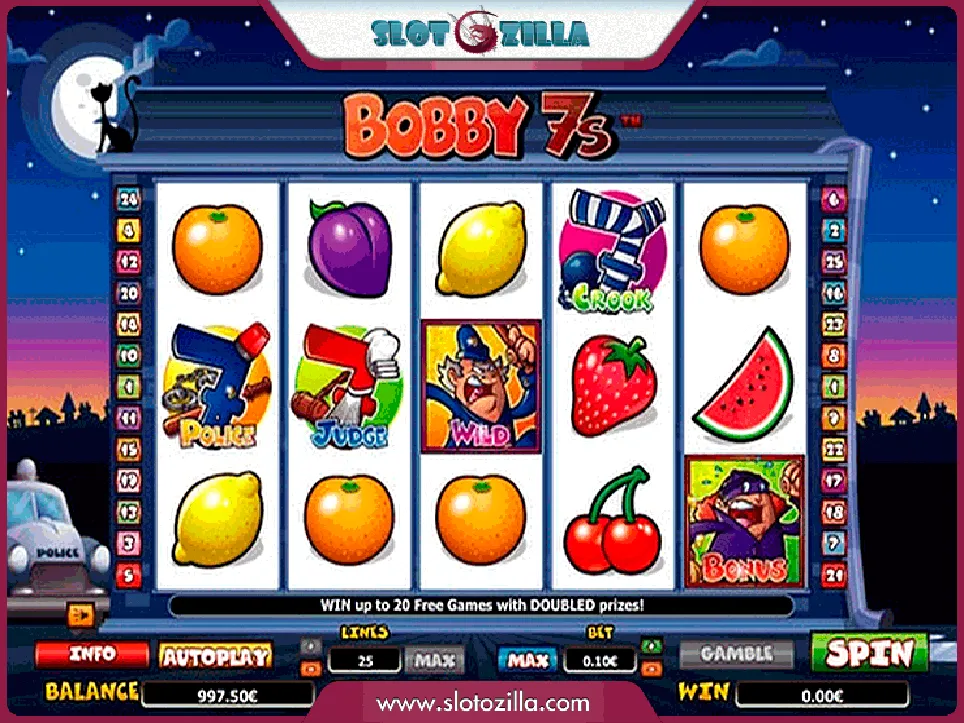Click the cherries symbol

(x=612, y=520)
